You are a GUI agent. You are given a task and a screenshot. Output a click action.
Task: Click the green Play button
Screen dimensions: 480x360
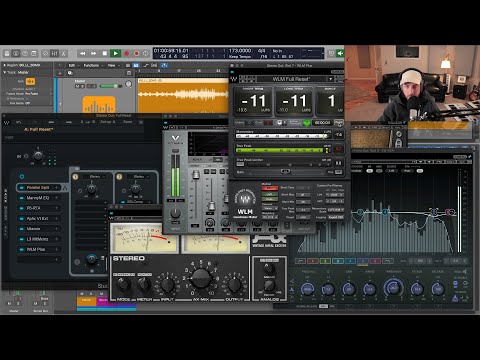click(x=116, y=53)
